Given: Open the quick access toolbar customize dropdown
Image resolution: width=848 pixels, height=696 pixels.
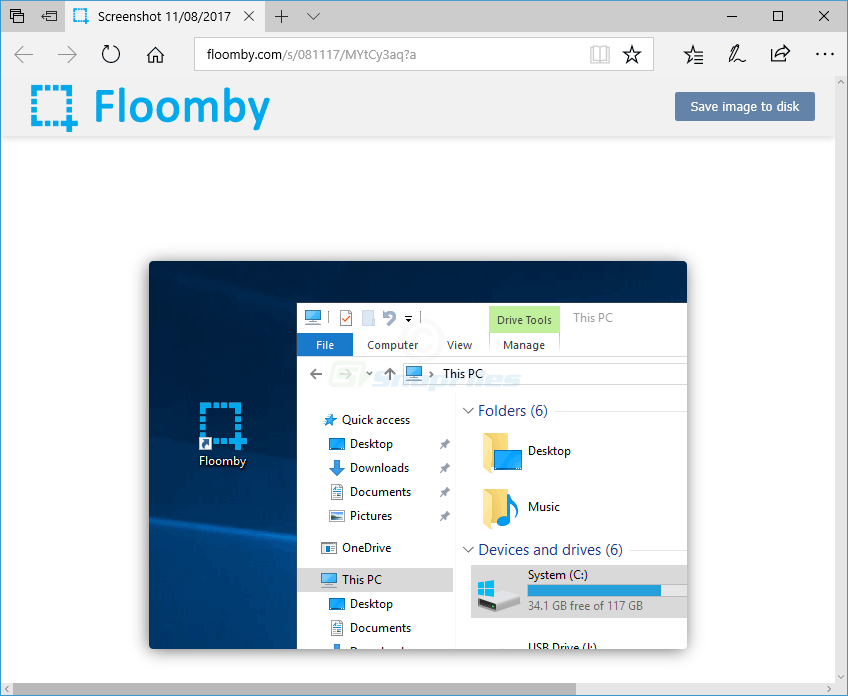Looking at the screenshot, I should click(x=408, y=318).
